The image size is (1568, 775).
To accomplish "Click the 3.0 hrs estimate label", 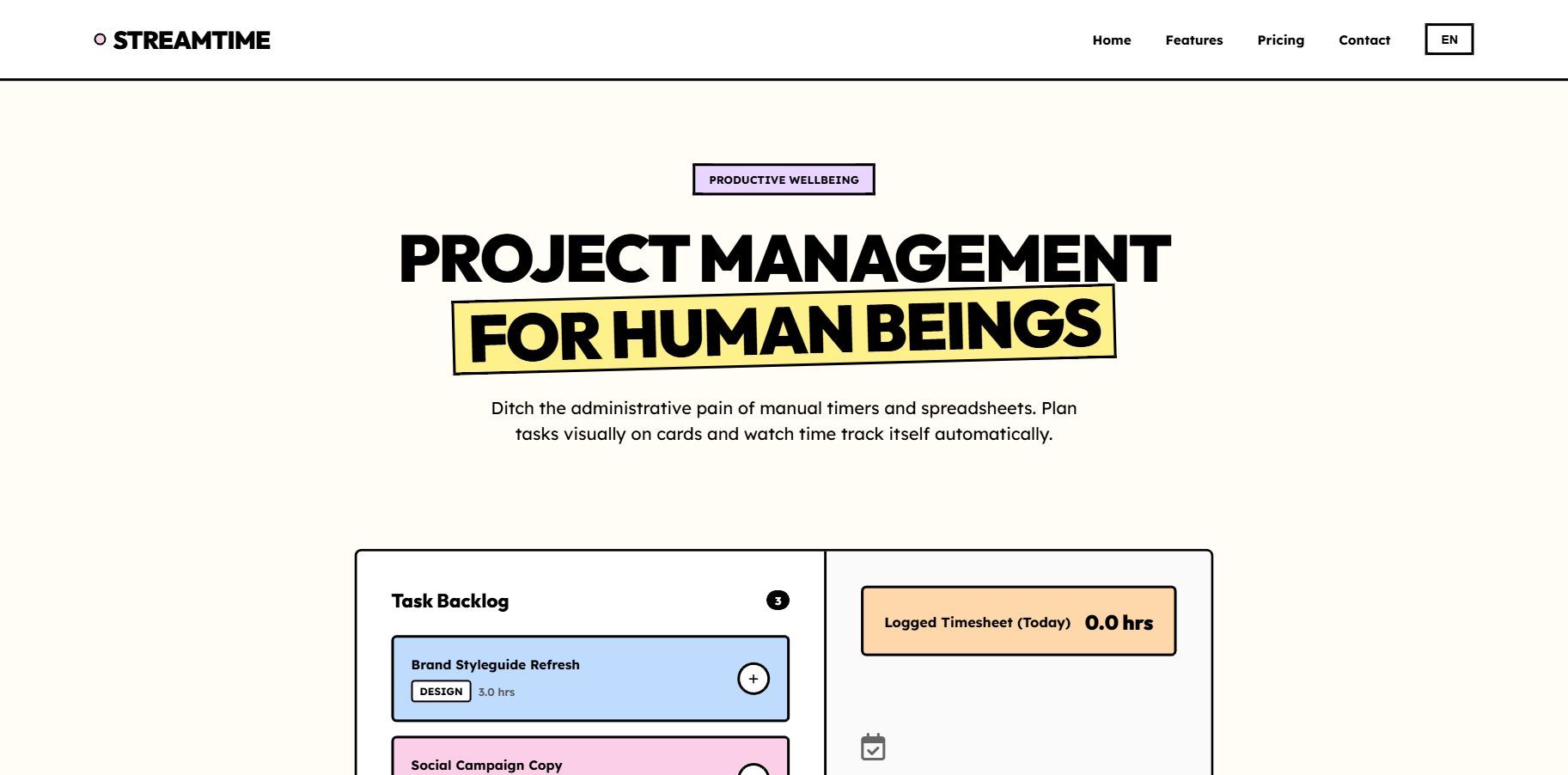I will click(497, 693).
